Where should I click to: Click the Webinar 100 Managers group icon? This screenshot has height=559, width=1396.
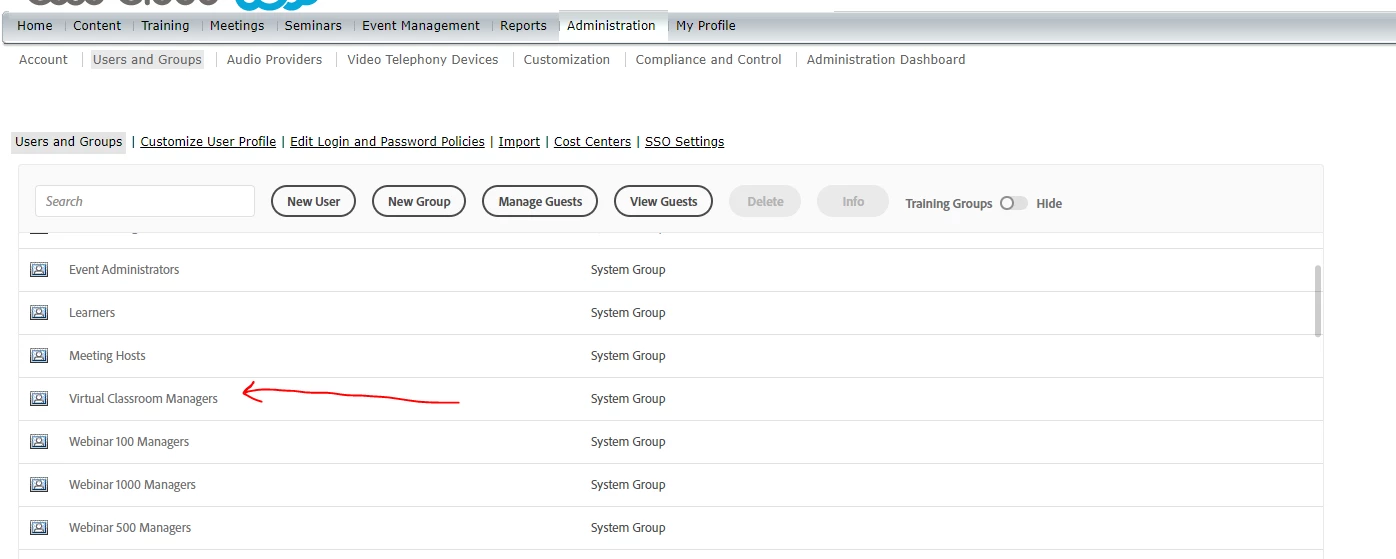(39, 442)
